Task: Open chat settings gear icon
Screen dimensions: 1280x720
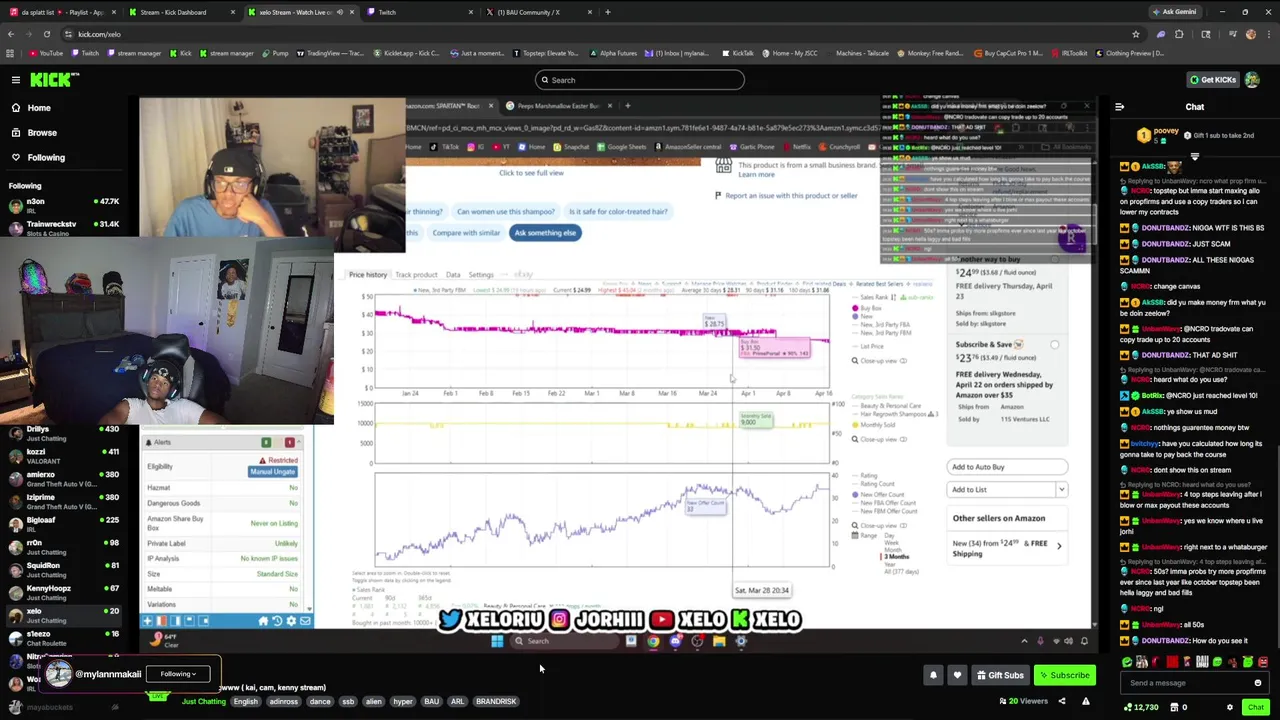Action: tap(1230, 707)
